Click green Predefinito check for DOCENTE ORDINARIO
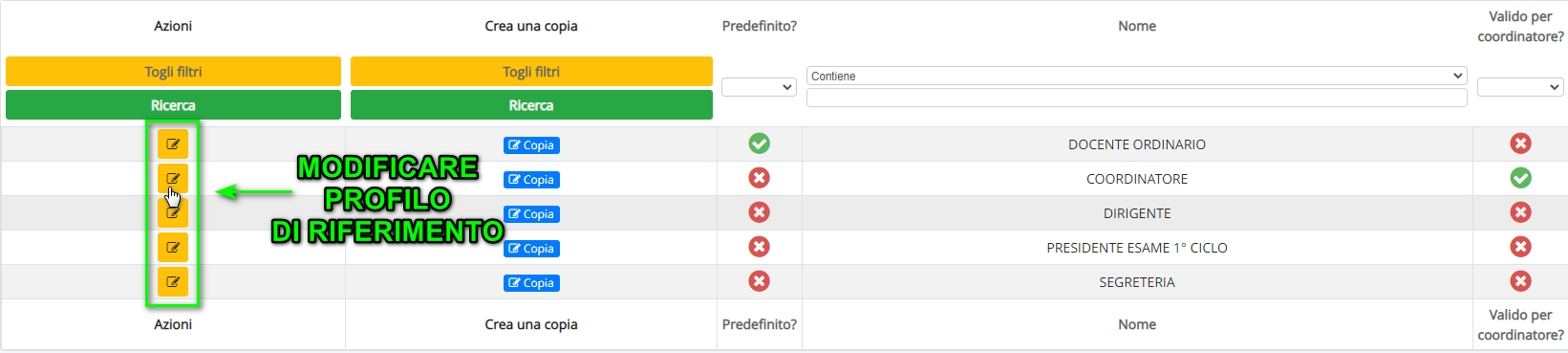The height and width of the screenshot is (353, 1568). click(760, 143)
